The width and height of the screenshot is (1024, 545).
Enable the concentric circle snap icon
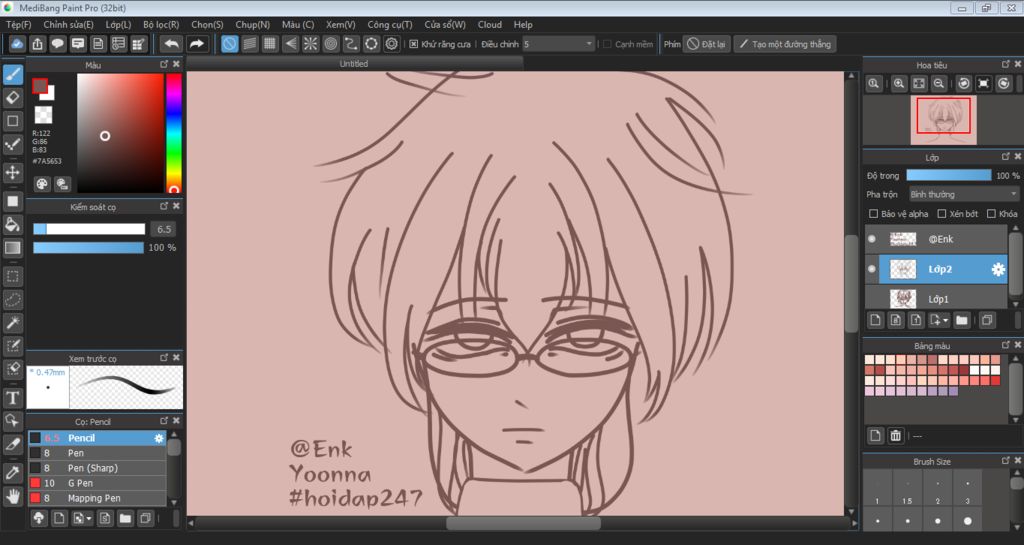(x=330, y=44)
